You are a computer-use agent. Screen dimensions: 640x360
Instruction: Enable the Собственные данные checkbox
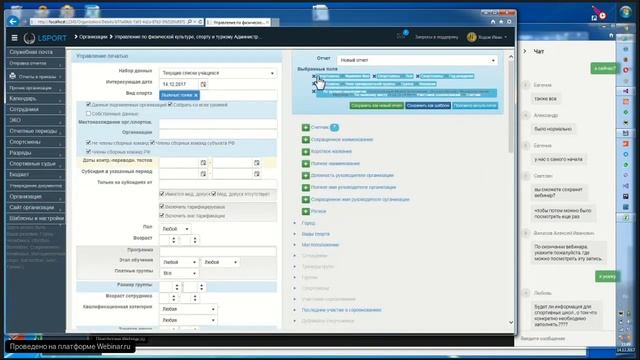coord(88,113)
